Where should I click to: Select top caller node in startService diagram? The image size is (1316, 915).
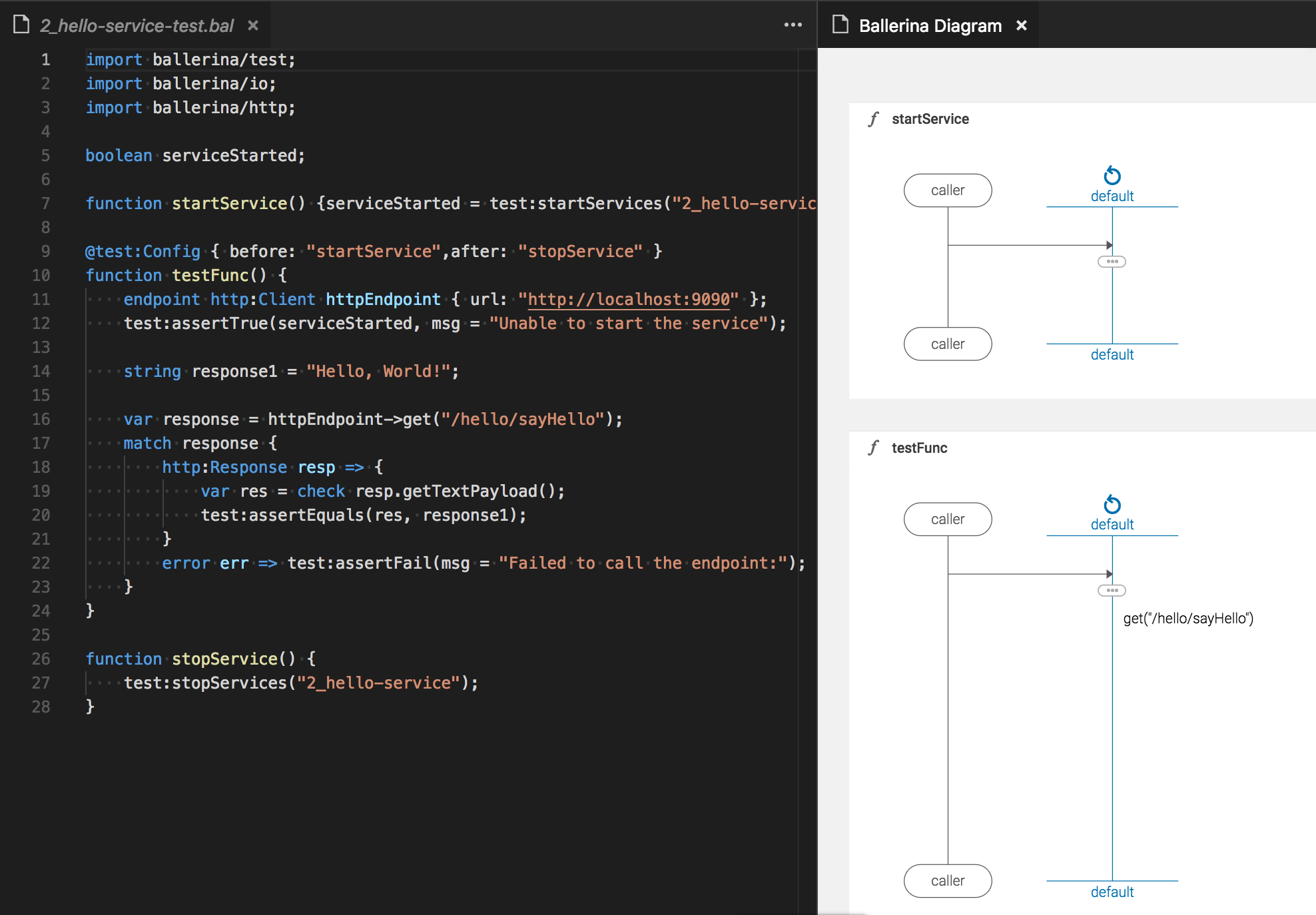(947, 190)
